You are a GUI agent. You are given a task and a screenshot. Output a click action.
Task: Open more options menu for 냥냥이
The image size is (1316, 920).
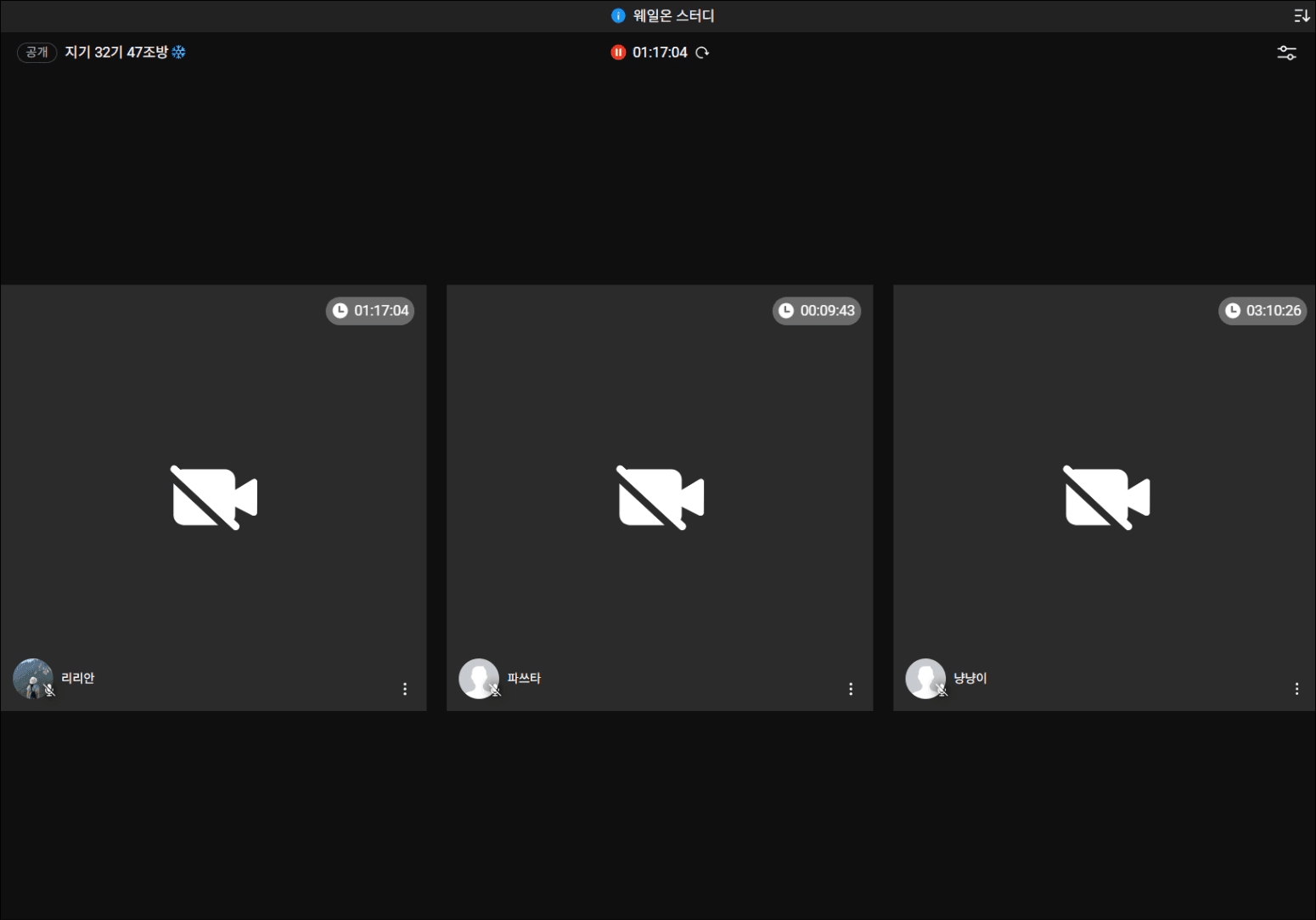click(x=1296, y=689)
